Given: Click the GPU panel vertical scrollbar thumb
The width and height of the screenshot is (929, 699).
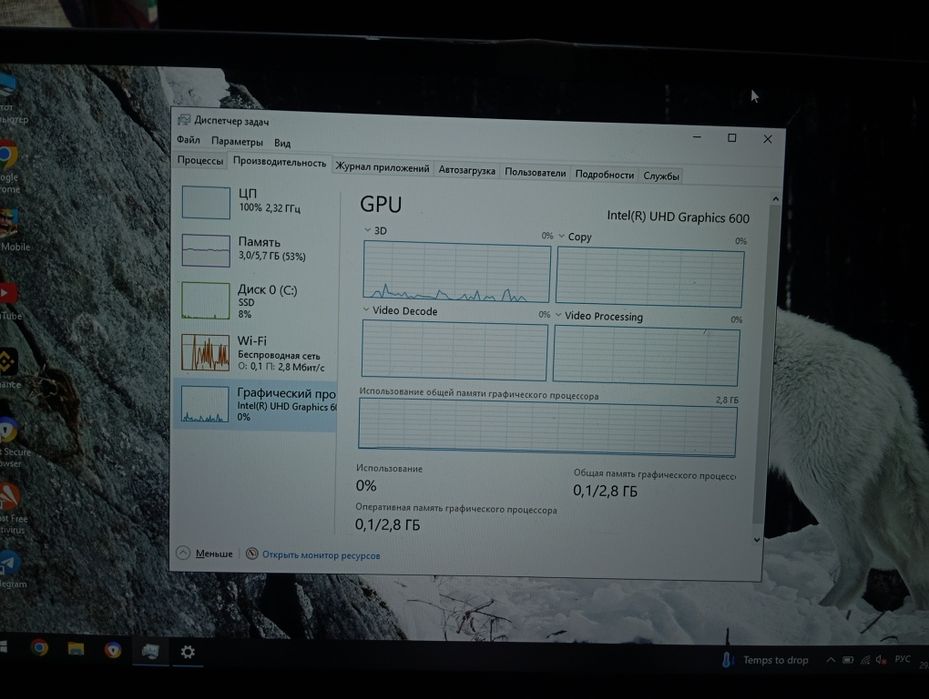Looking at the screenshot, I should coord(767,364).
